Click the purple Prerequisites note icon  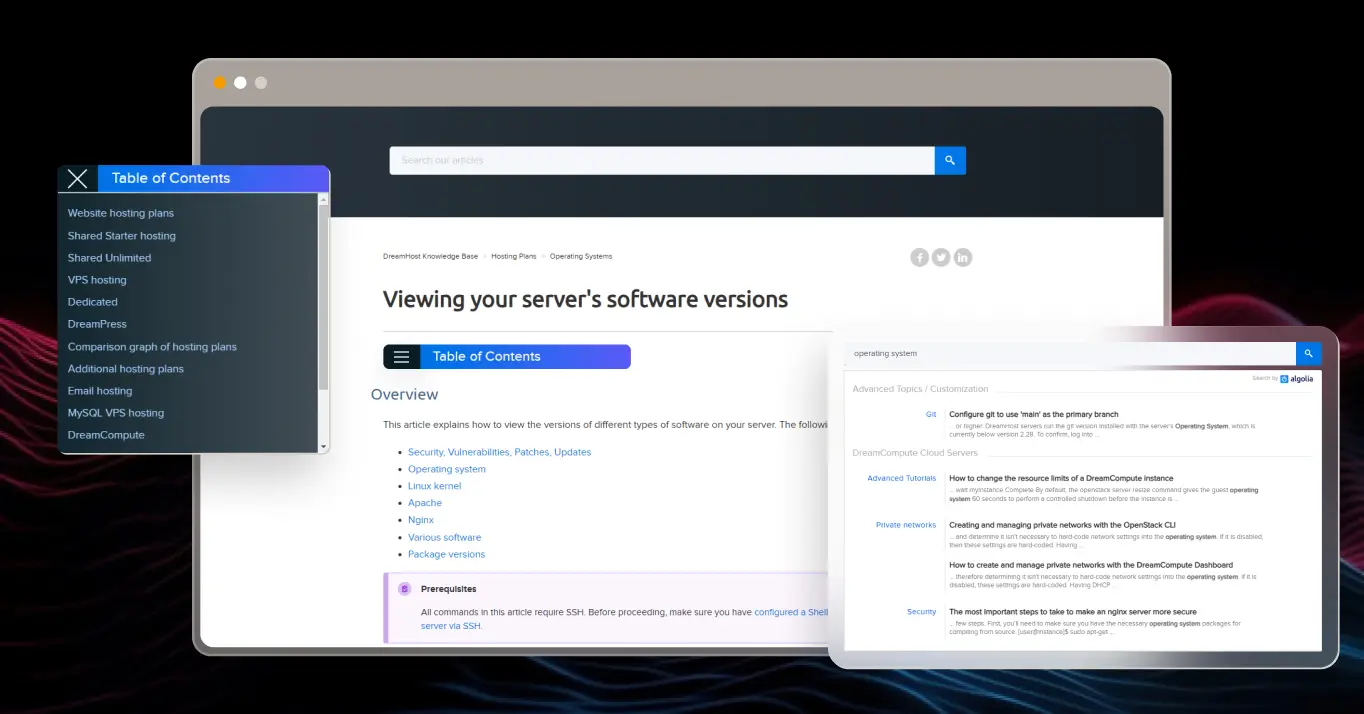pyautogui.click(x=404, y=589)
